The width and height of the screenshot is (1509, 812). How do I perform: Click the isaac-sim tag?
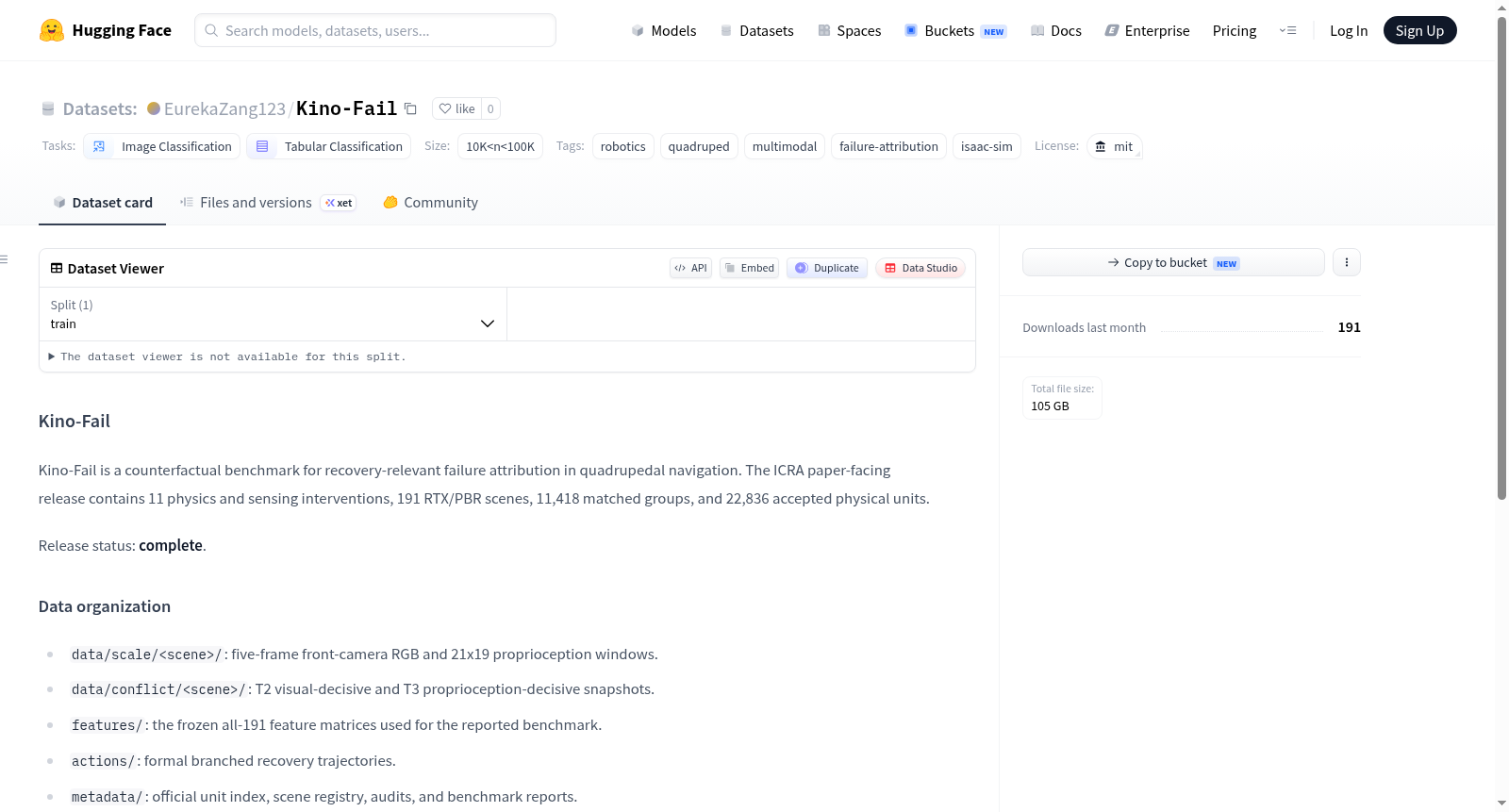coord(987,146)
